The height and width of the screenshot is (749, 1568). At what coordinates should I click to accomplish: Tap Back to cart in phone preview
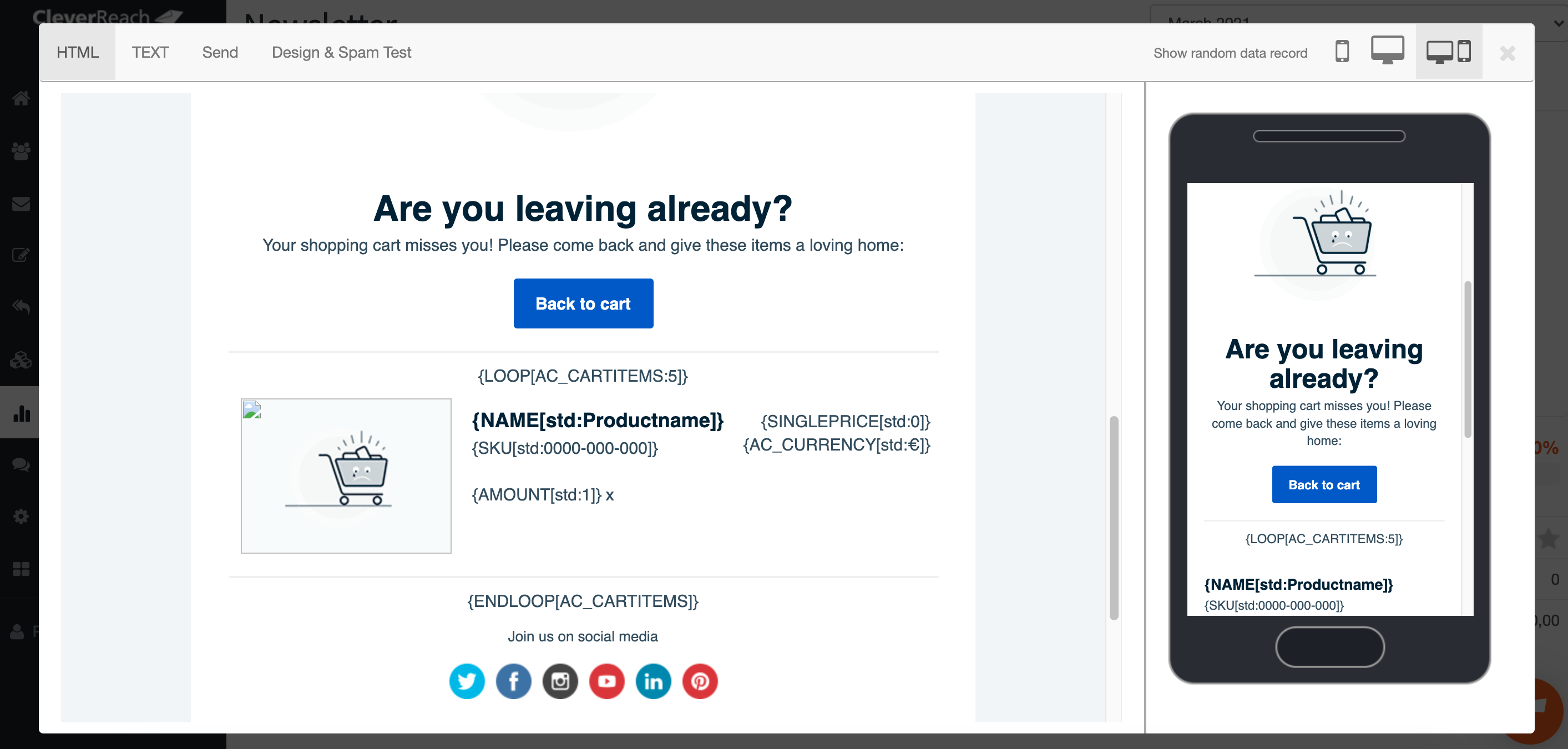pyautogui.click(x=1323, y=484)
